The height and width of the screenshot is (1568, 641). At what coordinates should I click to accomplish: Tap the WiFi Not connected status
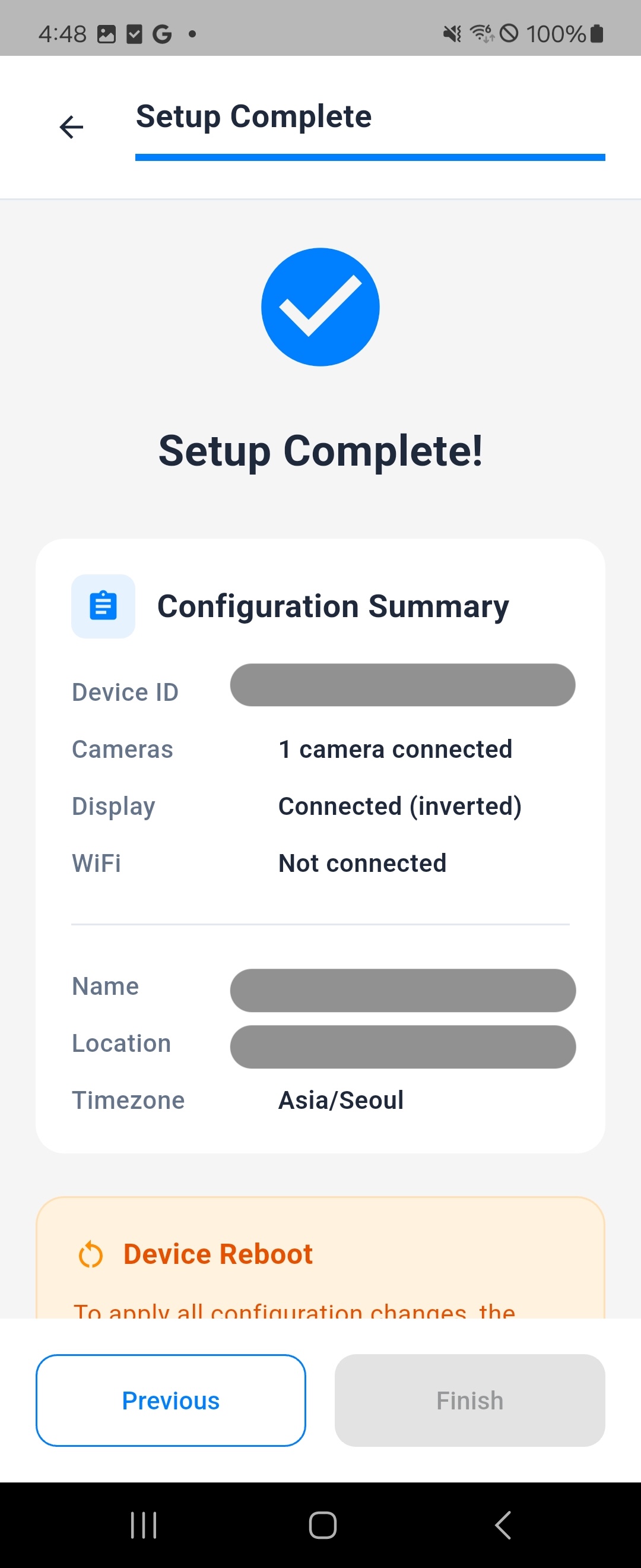click(363, 863)
